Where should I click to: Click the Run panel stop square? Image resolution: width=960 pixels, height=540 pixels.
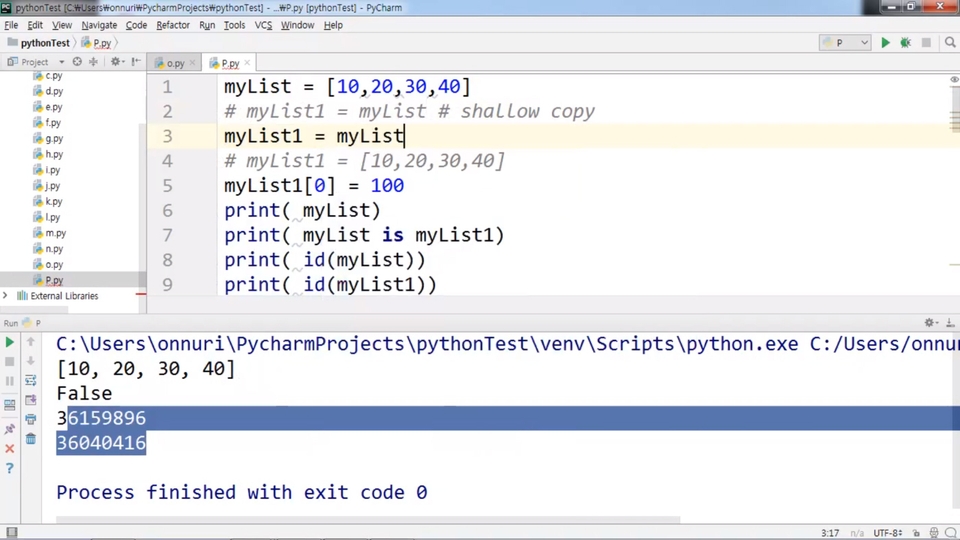(9, 361)
